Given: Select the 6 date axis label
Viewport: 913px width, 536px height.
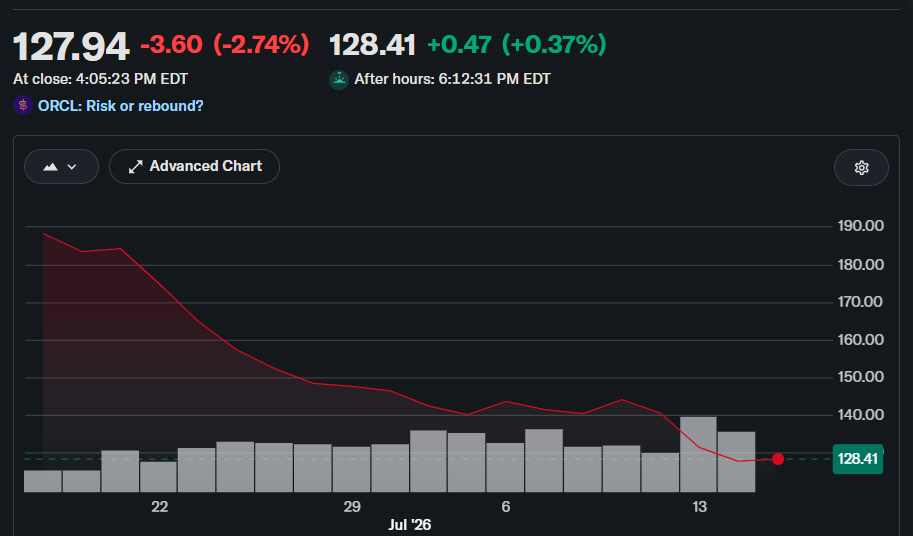Looking at the screenshot, I should 505,507.
